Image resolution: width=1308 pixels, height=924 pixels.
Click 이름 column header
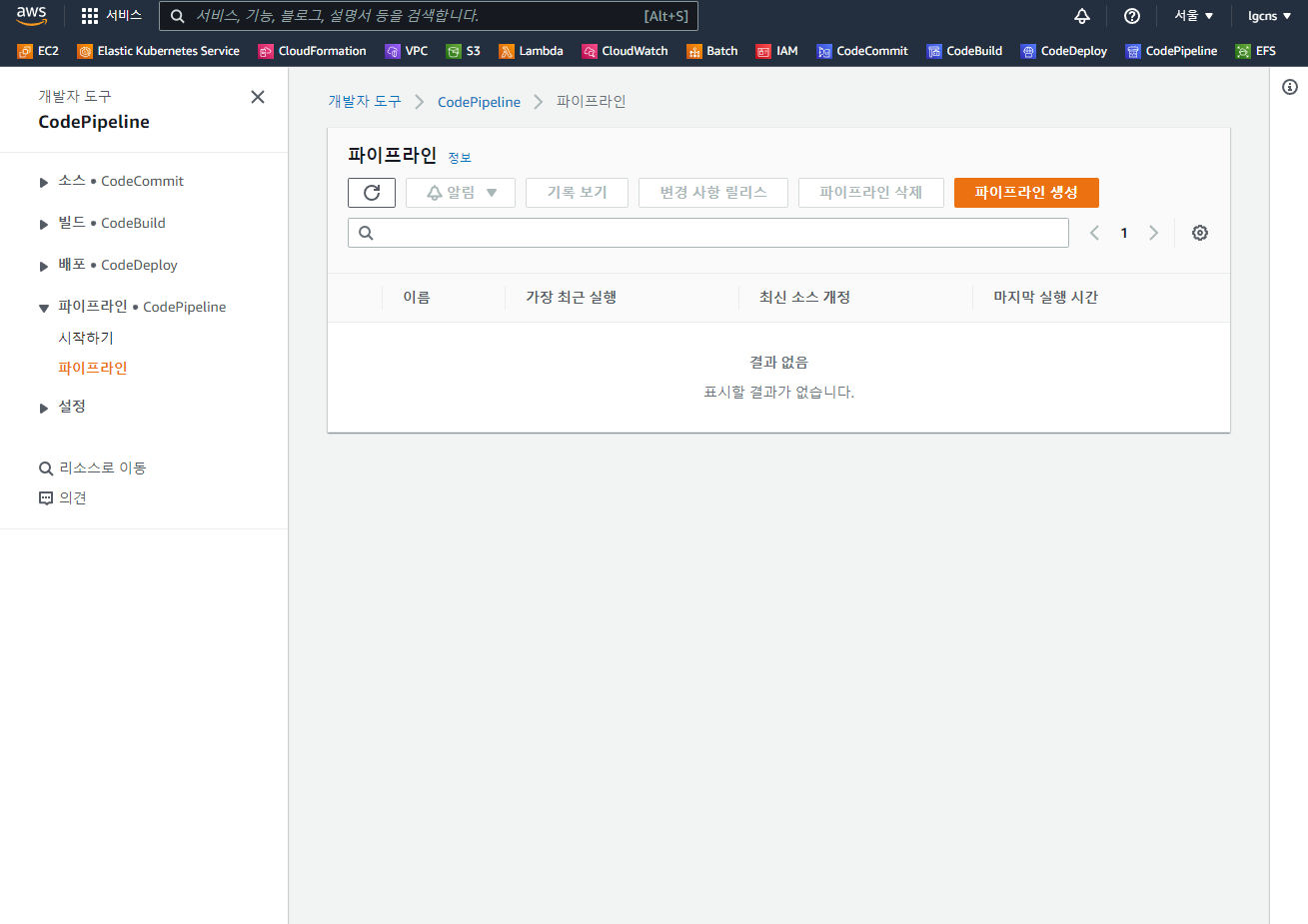click(x=417, y=297)
